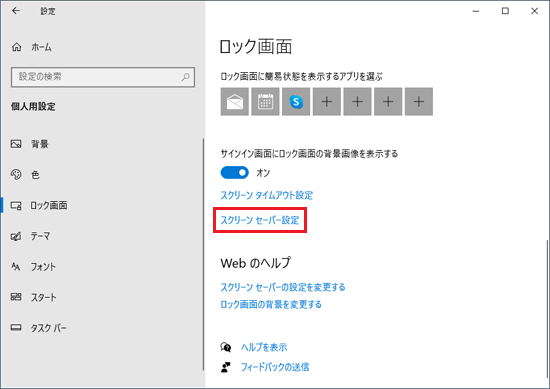Open the フォント settings page
Screen dimensions: 550x389
pyautogui.click(x=43, y=267)
